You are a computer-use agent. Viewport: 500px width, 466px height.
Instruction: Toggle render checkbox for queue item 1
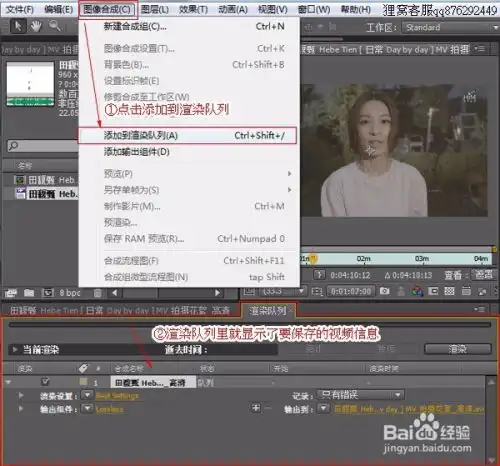coord(45,381)
